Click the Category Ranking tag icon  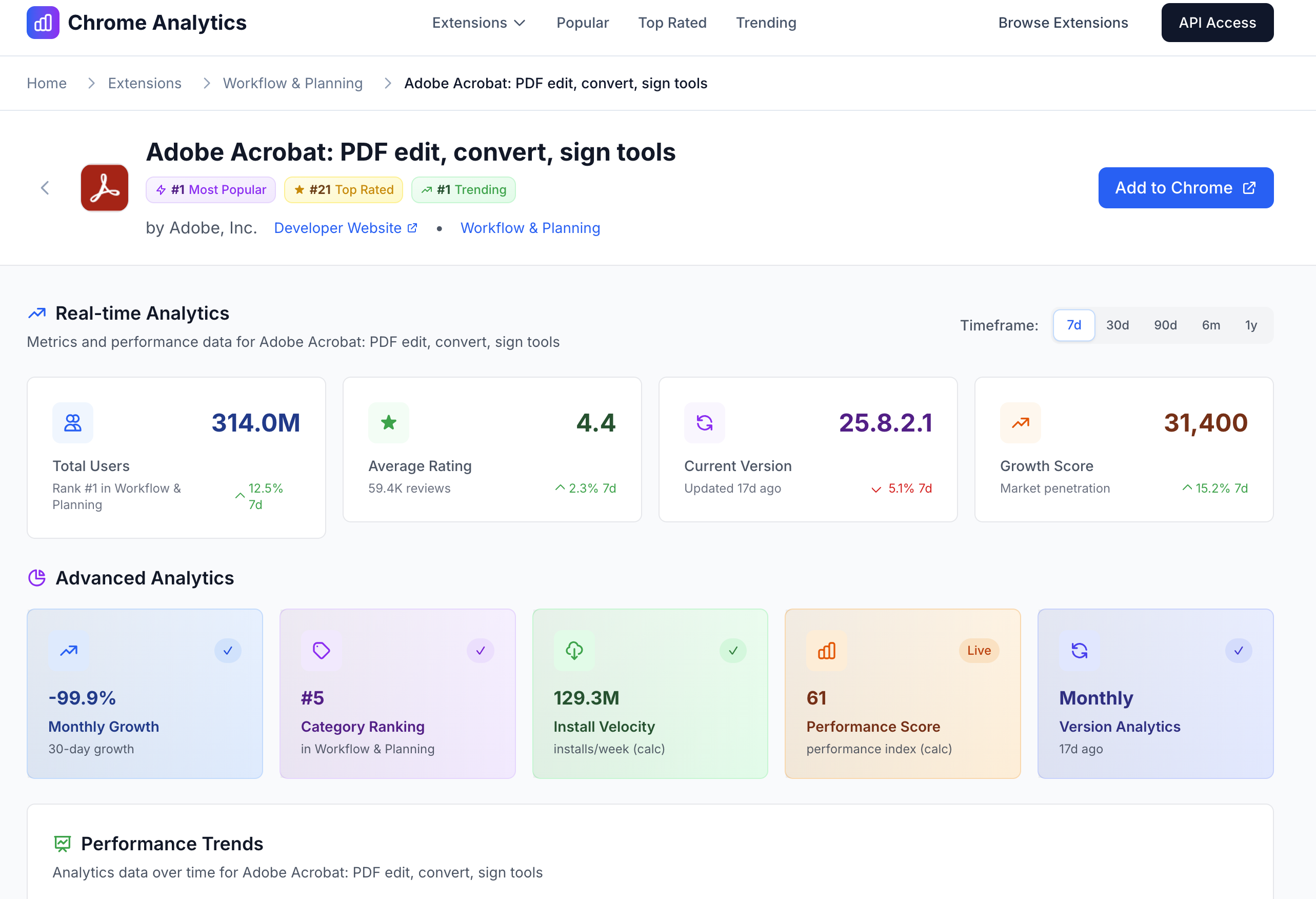[321, 651]
